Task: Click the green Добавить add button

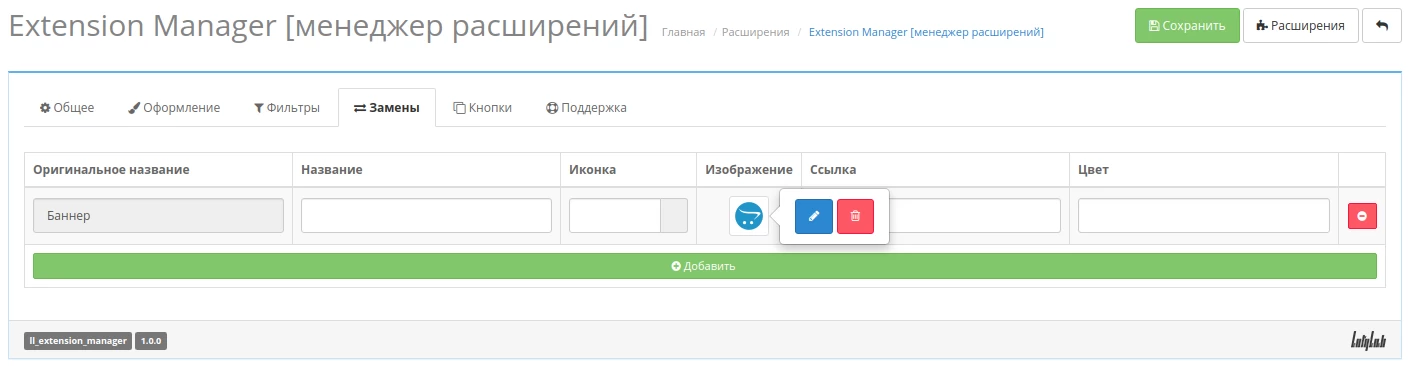Action: click(705, 266)
